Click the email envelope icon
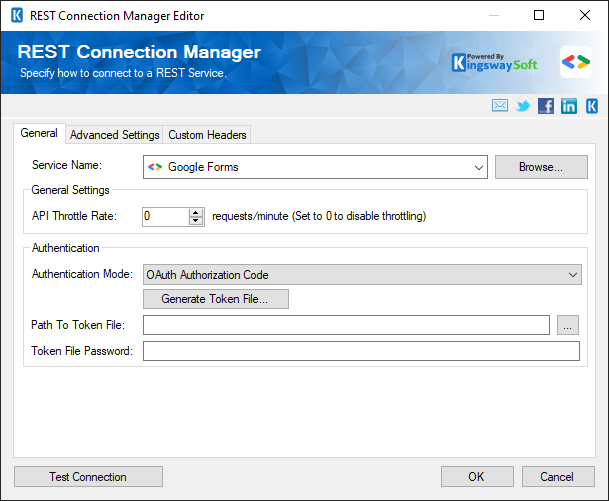The image size is (609, 501). (499, 105)
